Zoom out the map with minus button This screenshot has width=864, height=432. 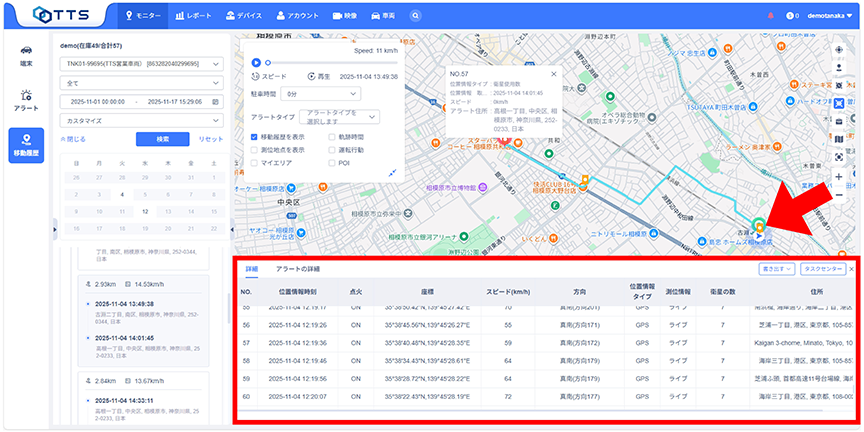tap(838, 193)
